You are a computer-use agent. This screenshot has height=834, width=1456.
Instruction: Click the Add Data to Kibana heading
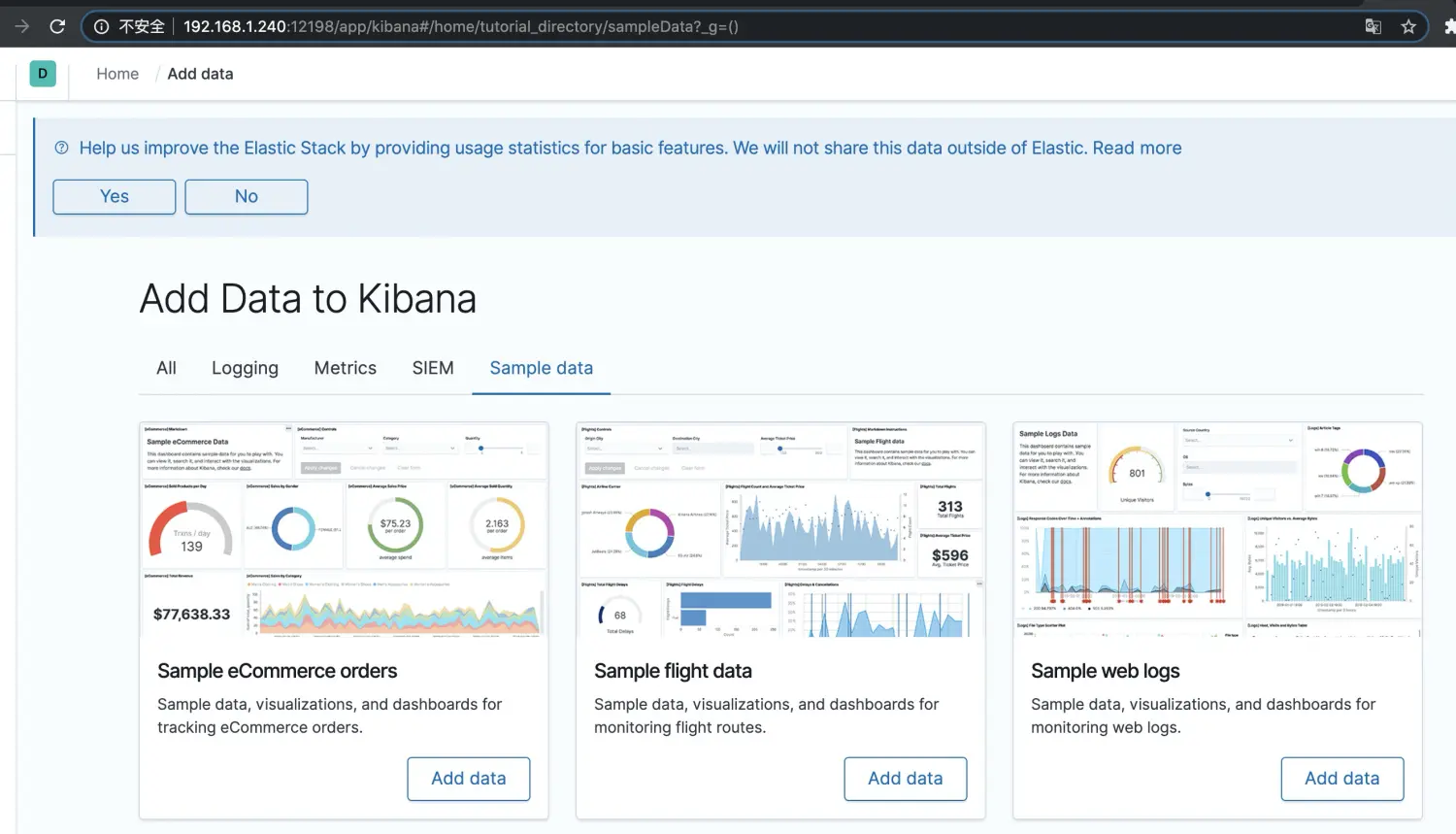309,299
